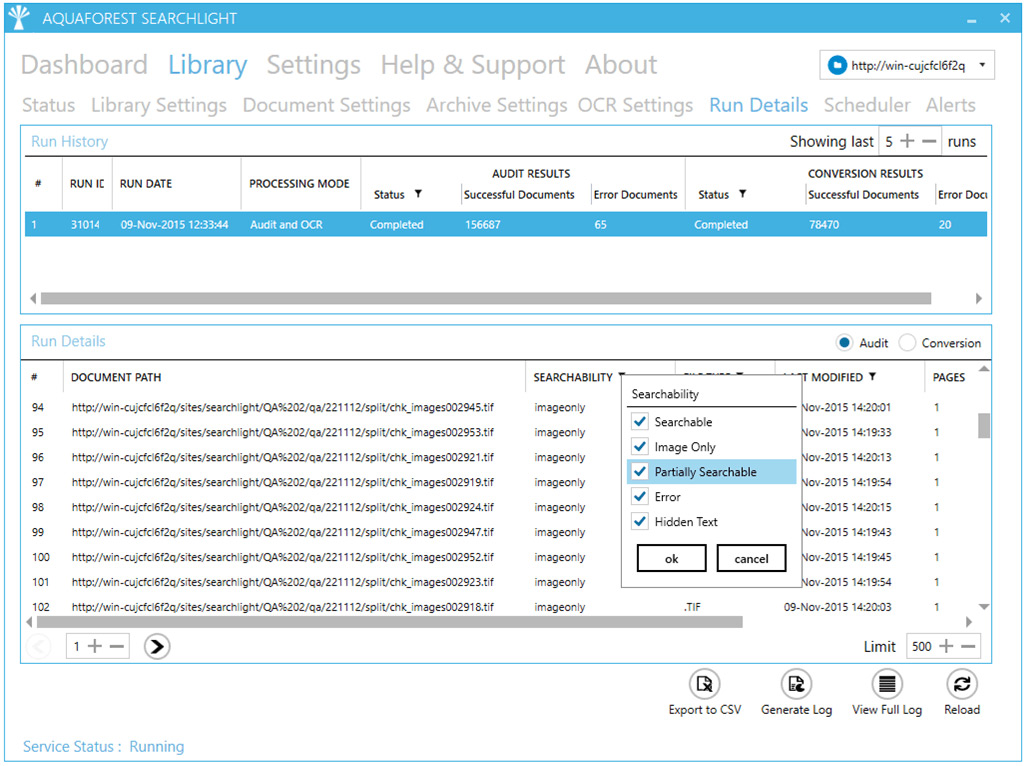Click the page number field showing 1
The height and width of the screenshot is (766, 1026).
(77, 646)
